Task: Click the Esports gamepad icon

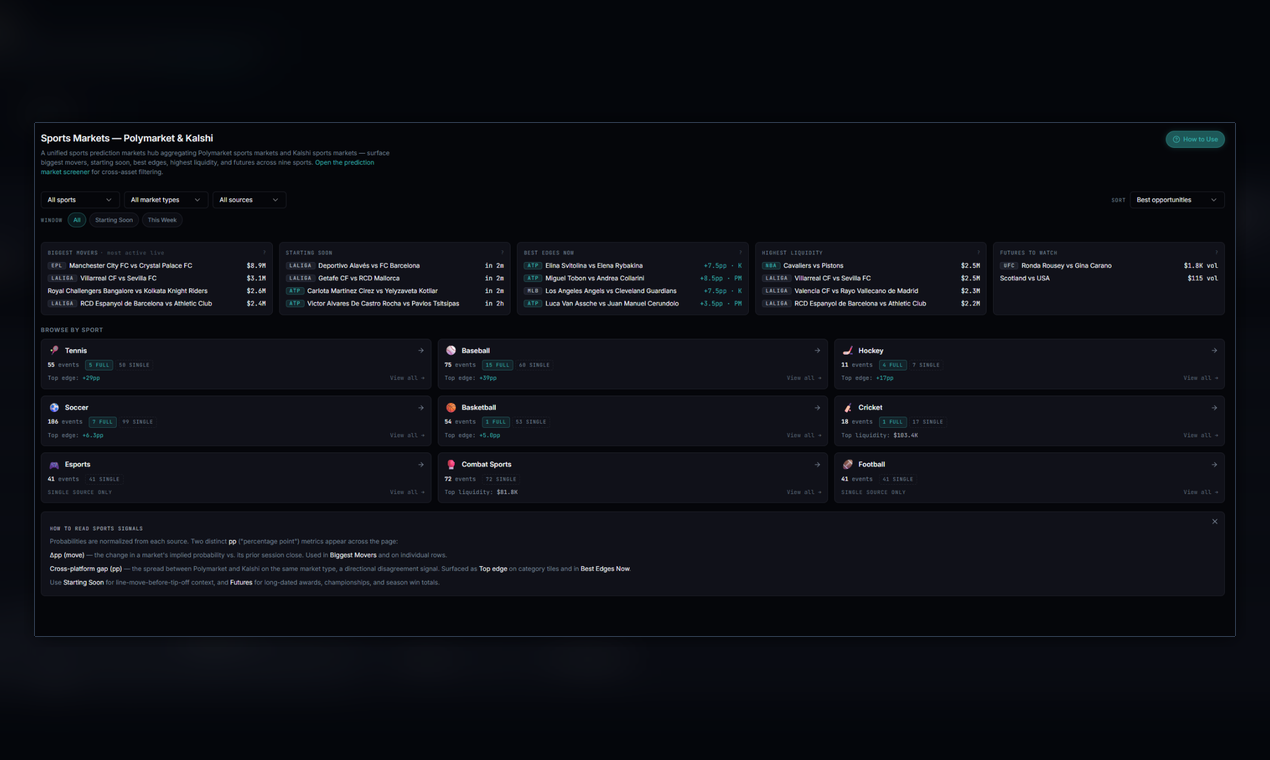Action: point(54,464)
